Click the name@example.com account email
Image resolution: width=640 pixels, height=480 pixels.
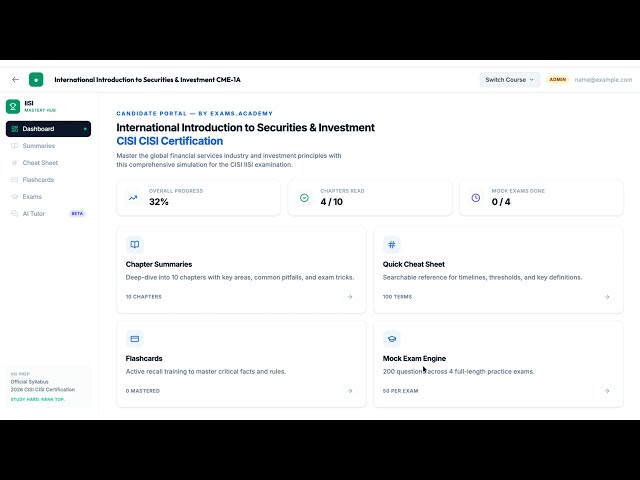click(x=603, y=80)
